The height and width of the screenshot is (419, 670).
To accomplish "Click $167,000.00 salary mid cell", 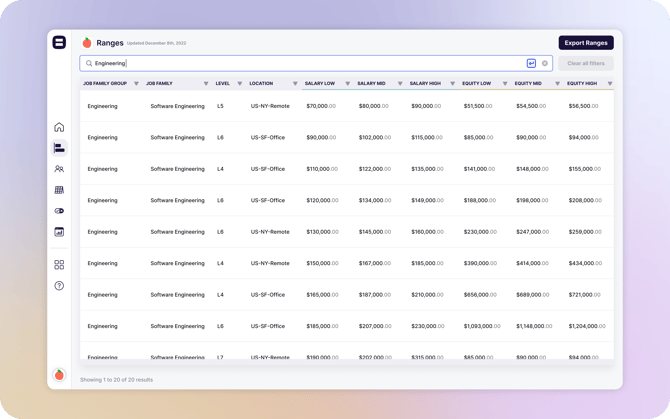I will pos(375,263).
